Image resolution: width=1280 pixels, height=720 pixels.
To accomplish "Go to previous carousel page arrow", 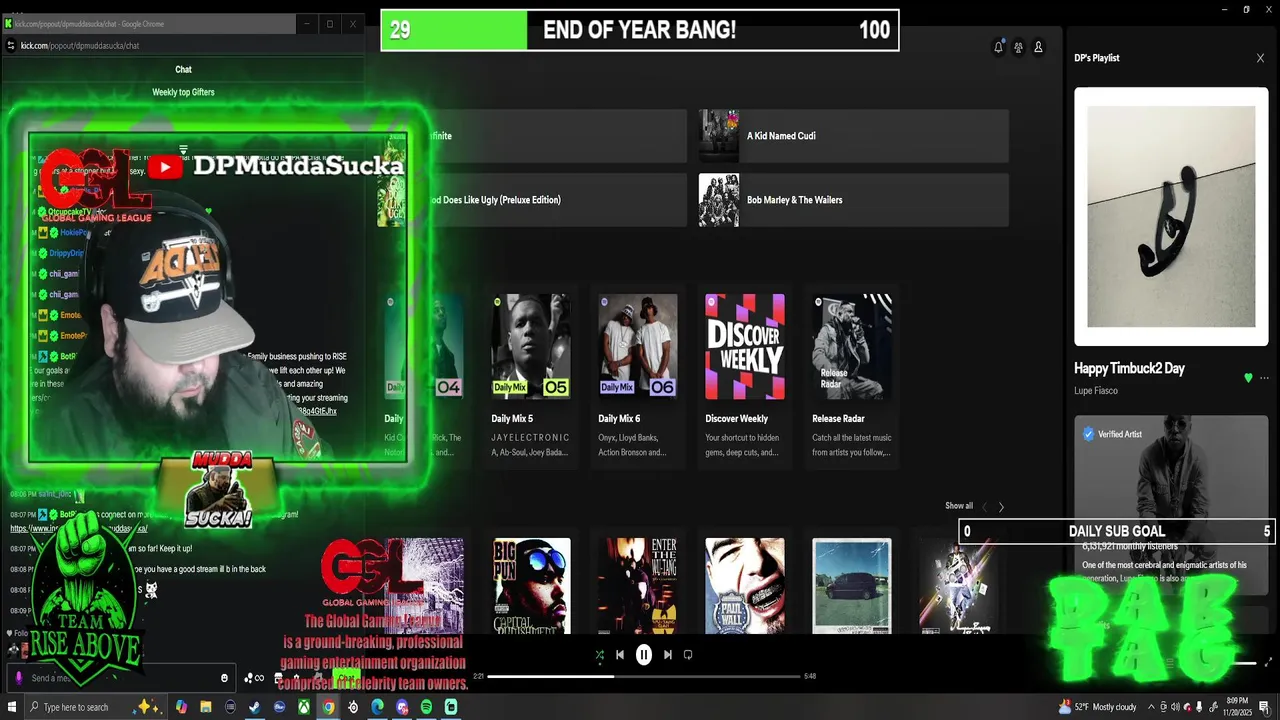I will (984, 507).
